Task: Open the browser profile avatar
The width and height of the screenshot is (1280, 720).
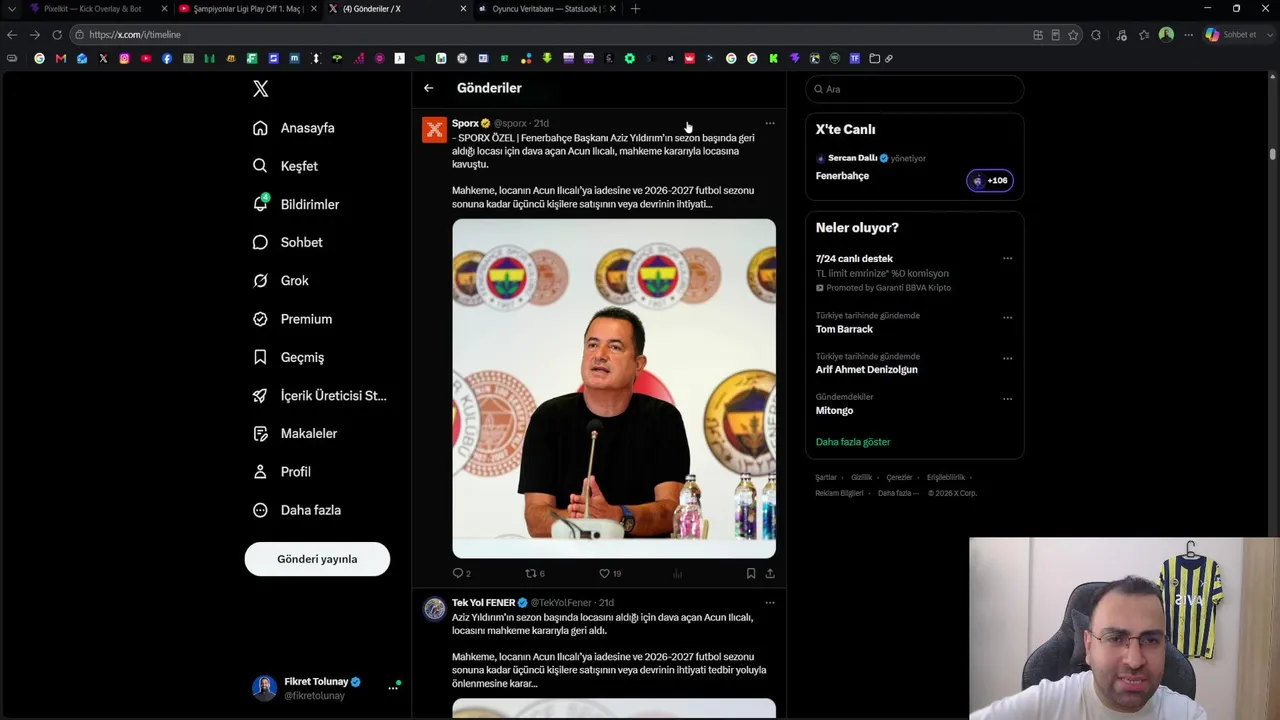Action: click(1166, 35)
